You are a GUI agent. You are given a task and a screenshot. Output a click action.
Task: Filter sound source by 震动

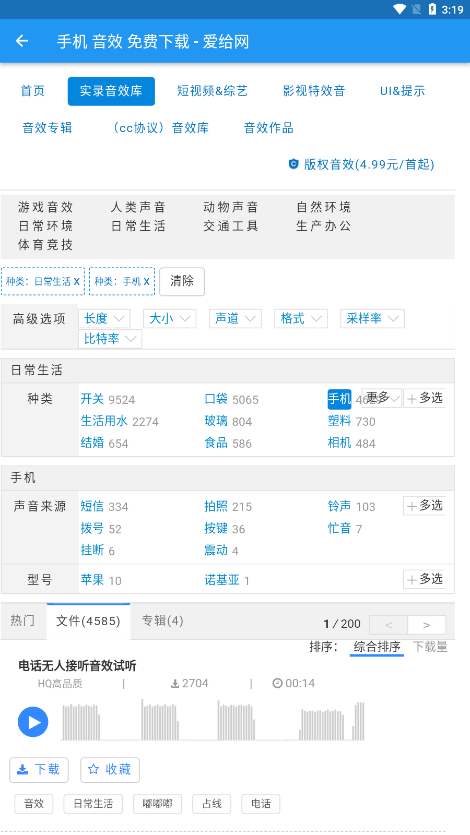pyautogui.click(x=216, y=550)
